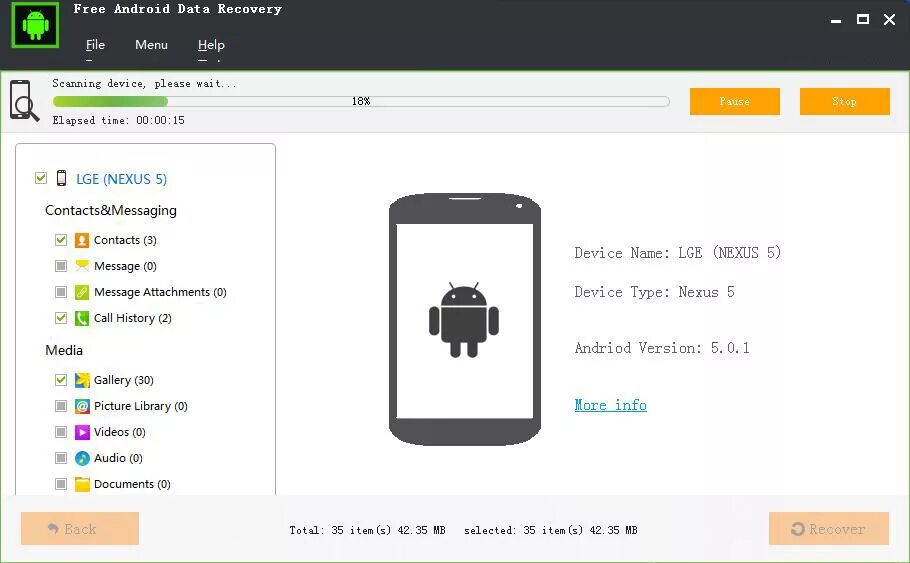The height and width of the screenshot is (563, 910).
Task: Pause the device scan
Action: [x=735, y=102]
